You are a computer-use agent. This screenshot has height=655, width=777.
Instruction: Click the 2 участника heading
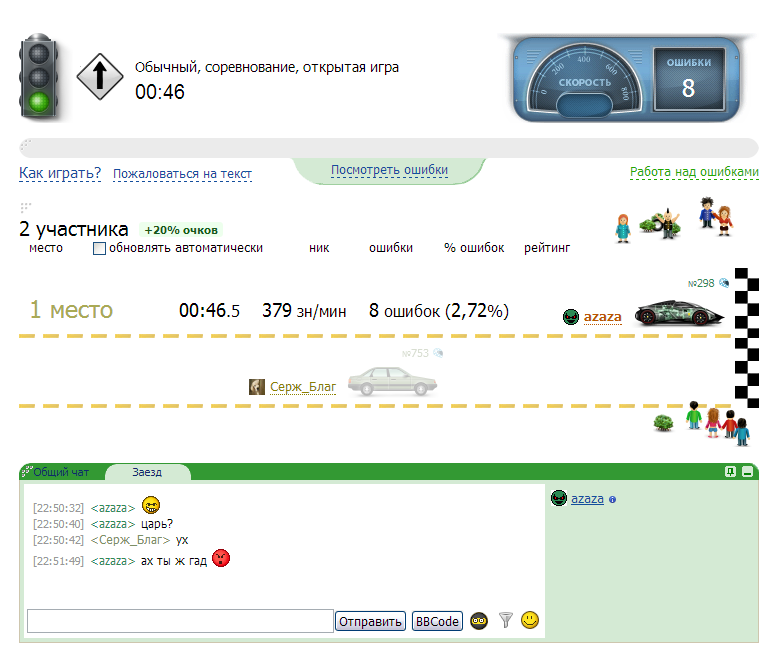[x=73, y=229]
